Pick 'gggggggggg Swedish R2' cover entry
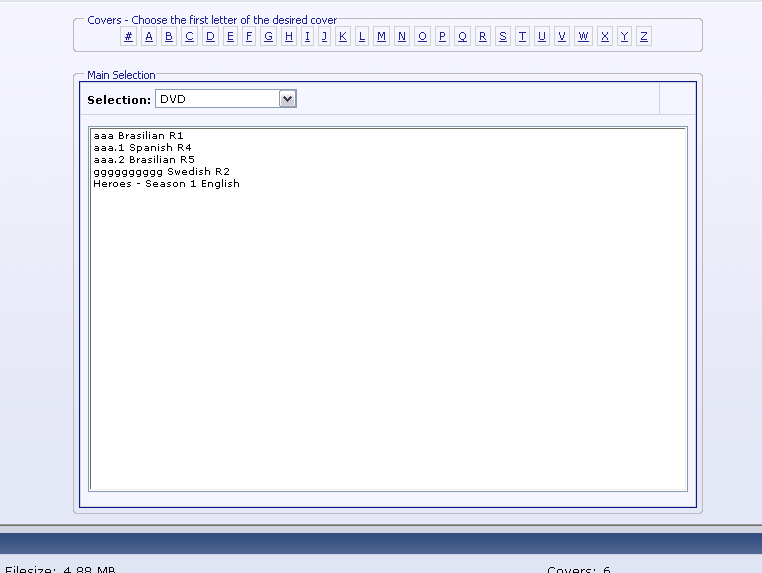 [x=161, y=171]
